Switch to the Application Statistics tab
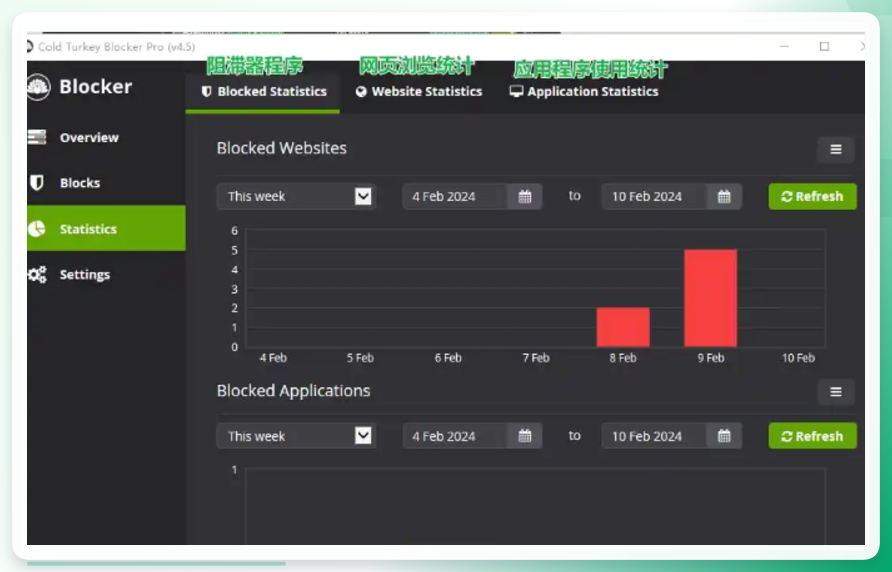Image resolution: width=892 pixels, height=572 pixels. click(x=584, y=92)
